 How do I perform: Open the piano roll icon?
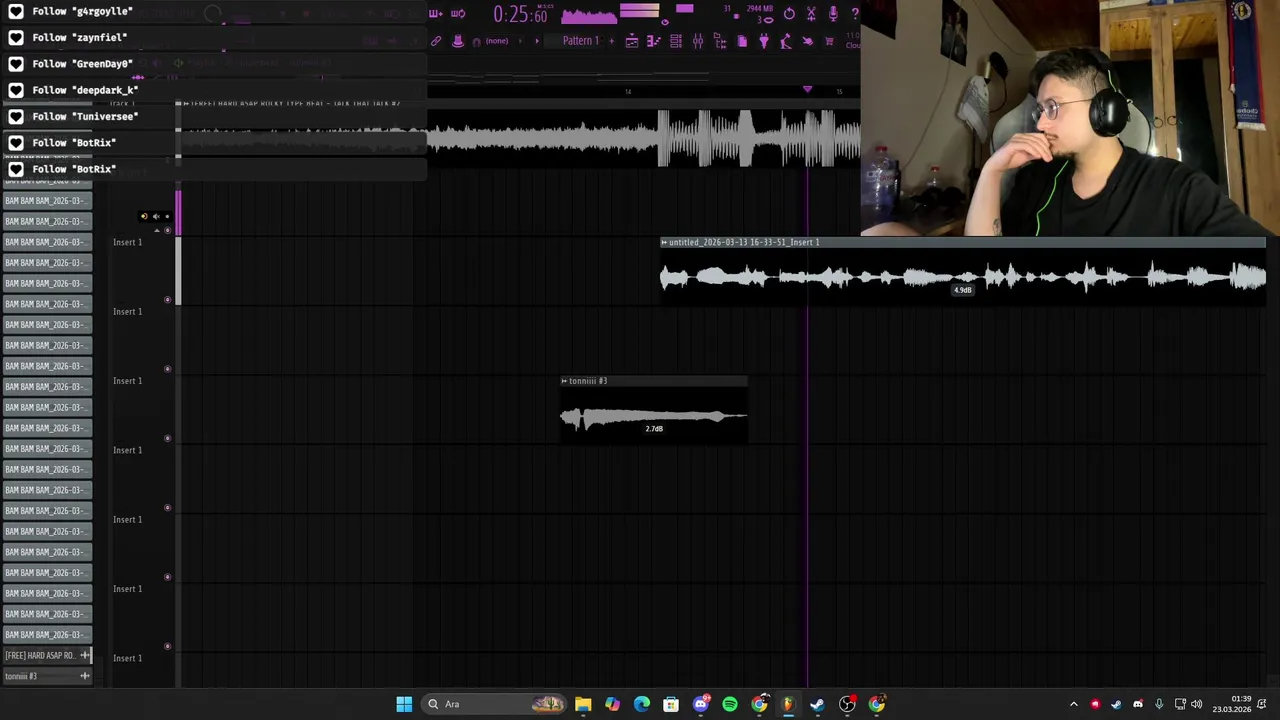[654, 41]
